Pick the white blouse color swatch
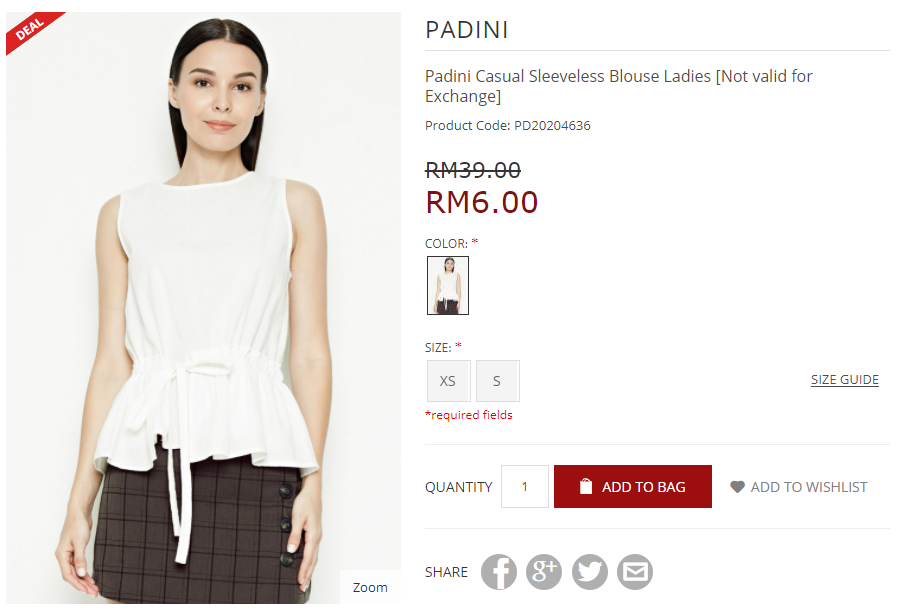 coord(448,285)
